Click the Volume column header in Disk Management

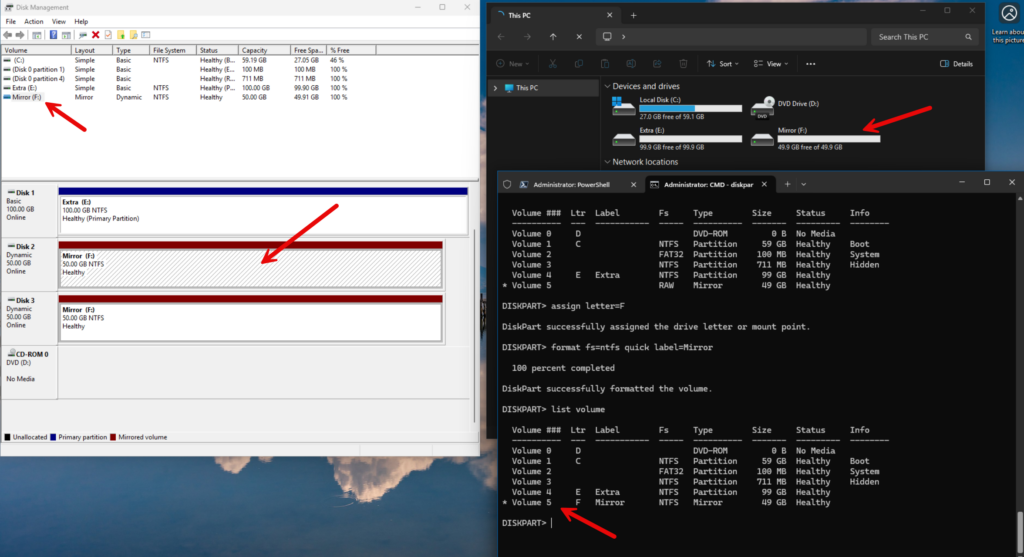[36, 50]
